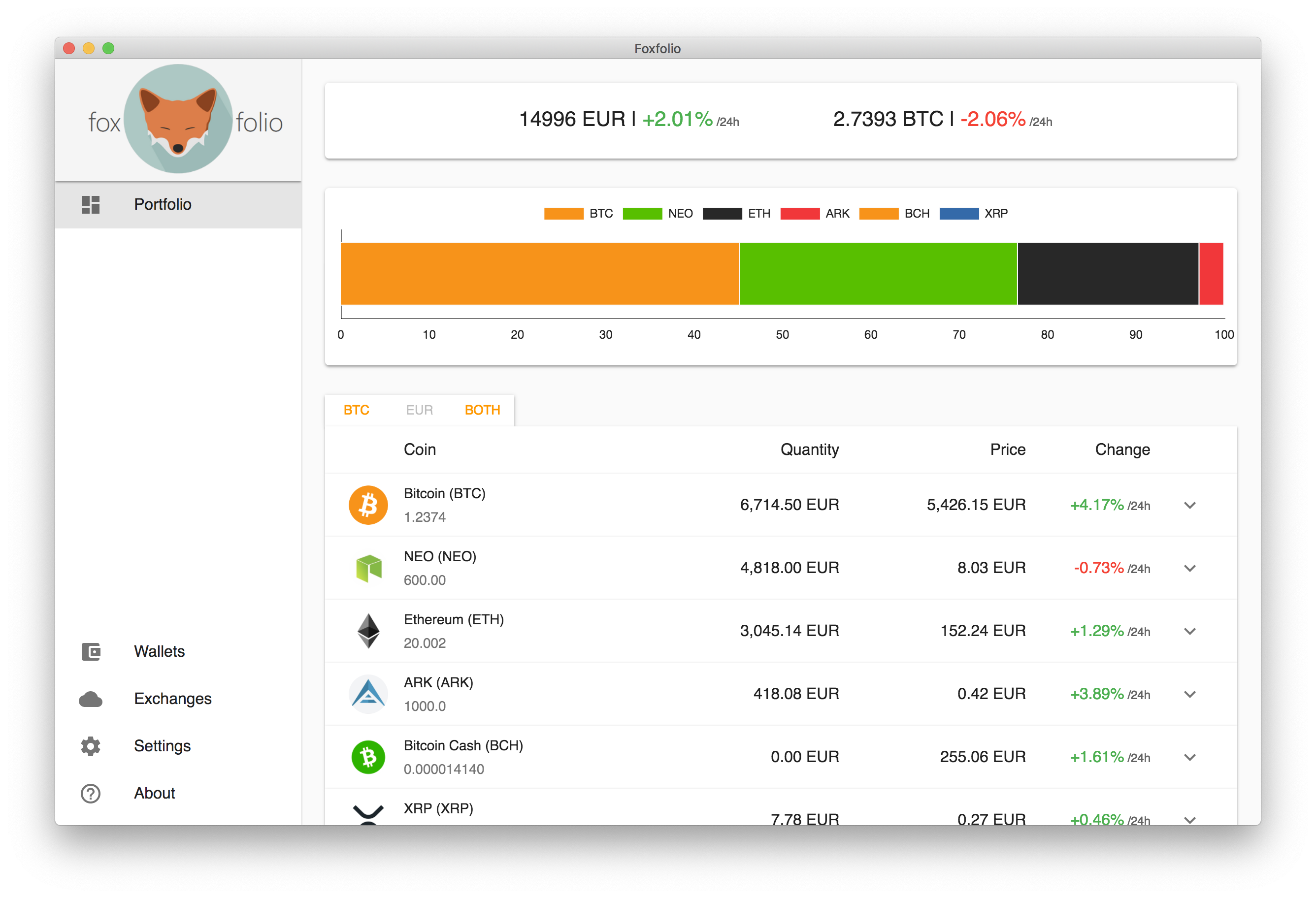Click the Wallets icon in sidebar
The width and height of the screenshot is (1316, 898).
click(x=91, y=651)
